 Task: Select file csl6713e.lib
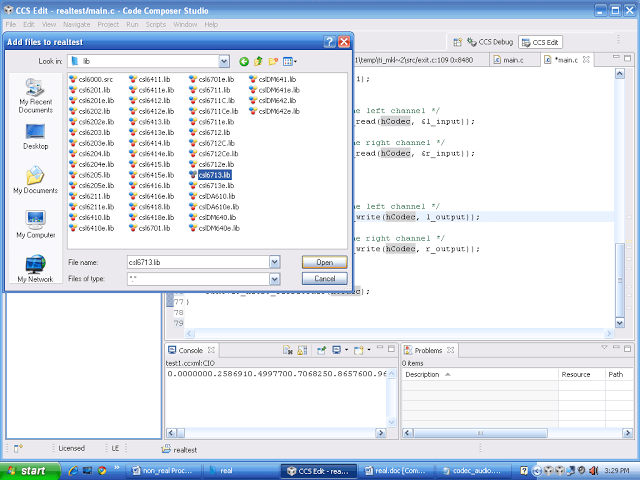click(211, 185)
